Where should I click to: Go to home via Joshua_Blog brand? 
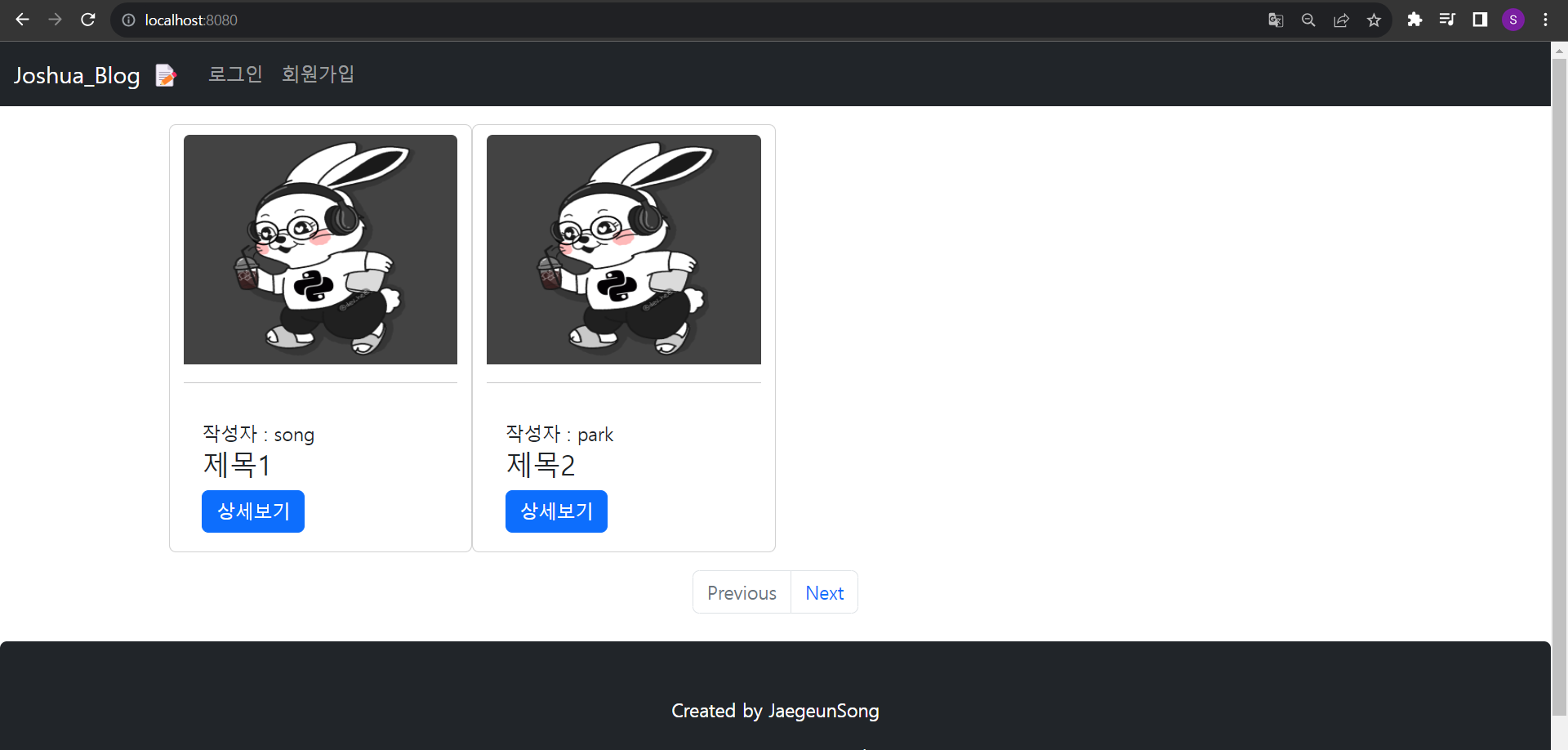(77, 75)
